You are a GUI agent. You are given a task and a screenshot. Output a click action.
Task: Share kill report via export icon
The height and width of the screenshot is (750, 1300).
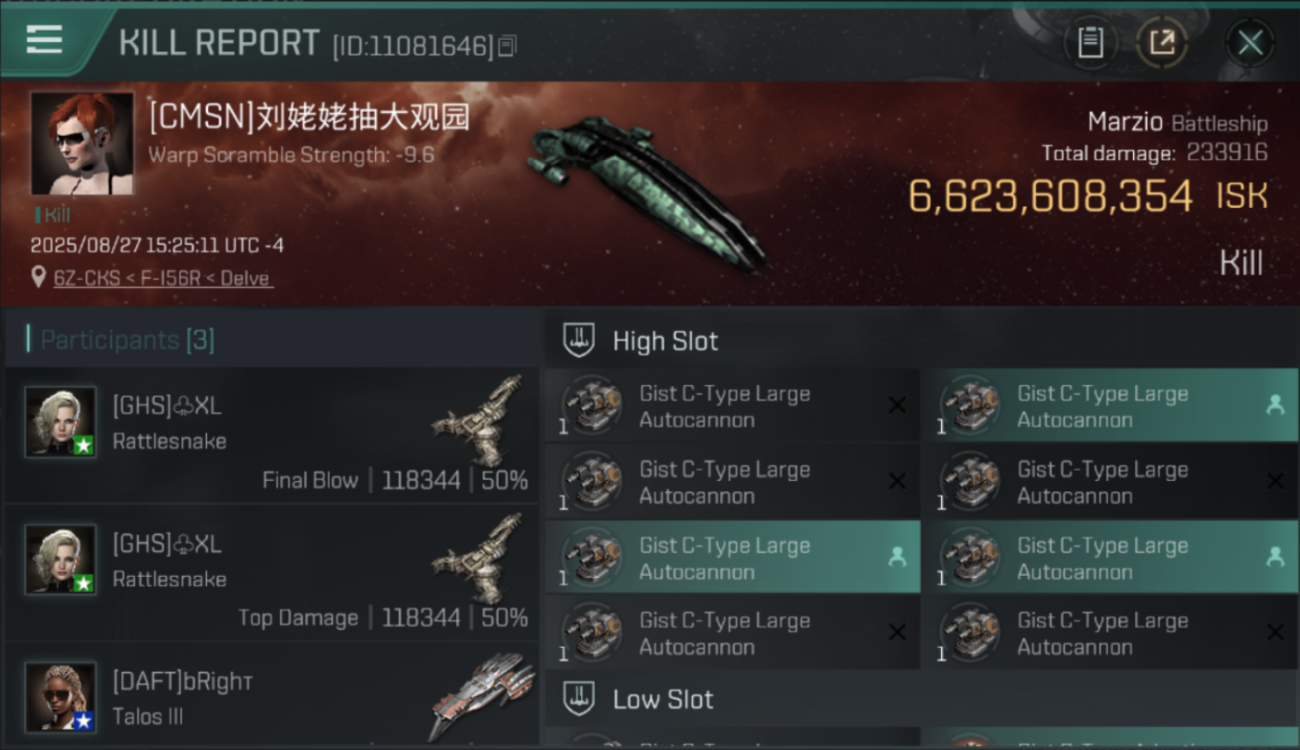point(1162,43)
